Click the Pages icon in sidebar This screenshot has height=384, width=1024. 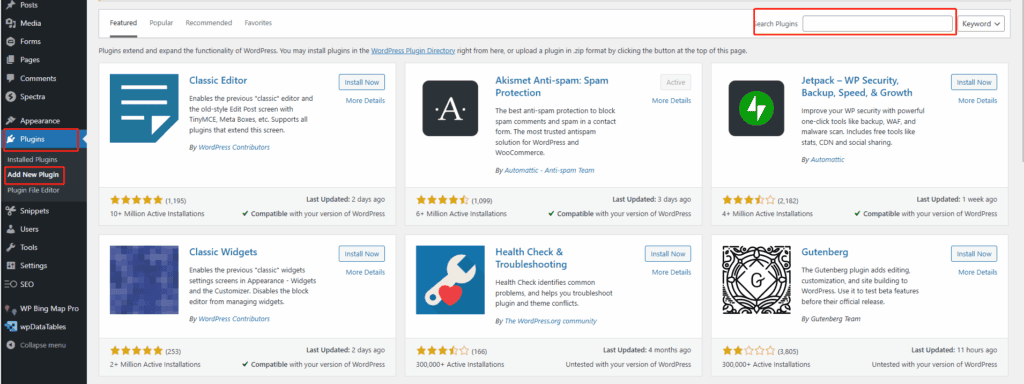coord(10,60)
